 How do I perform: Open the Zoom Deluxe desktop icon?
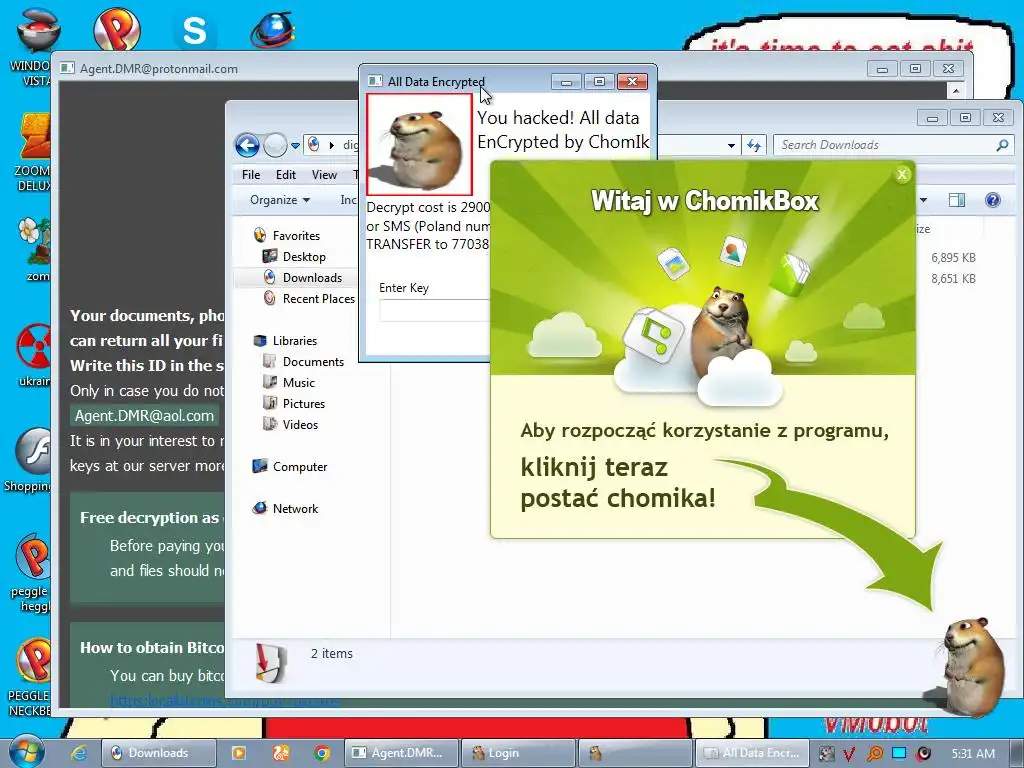(33, 152)
